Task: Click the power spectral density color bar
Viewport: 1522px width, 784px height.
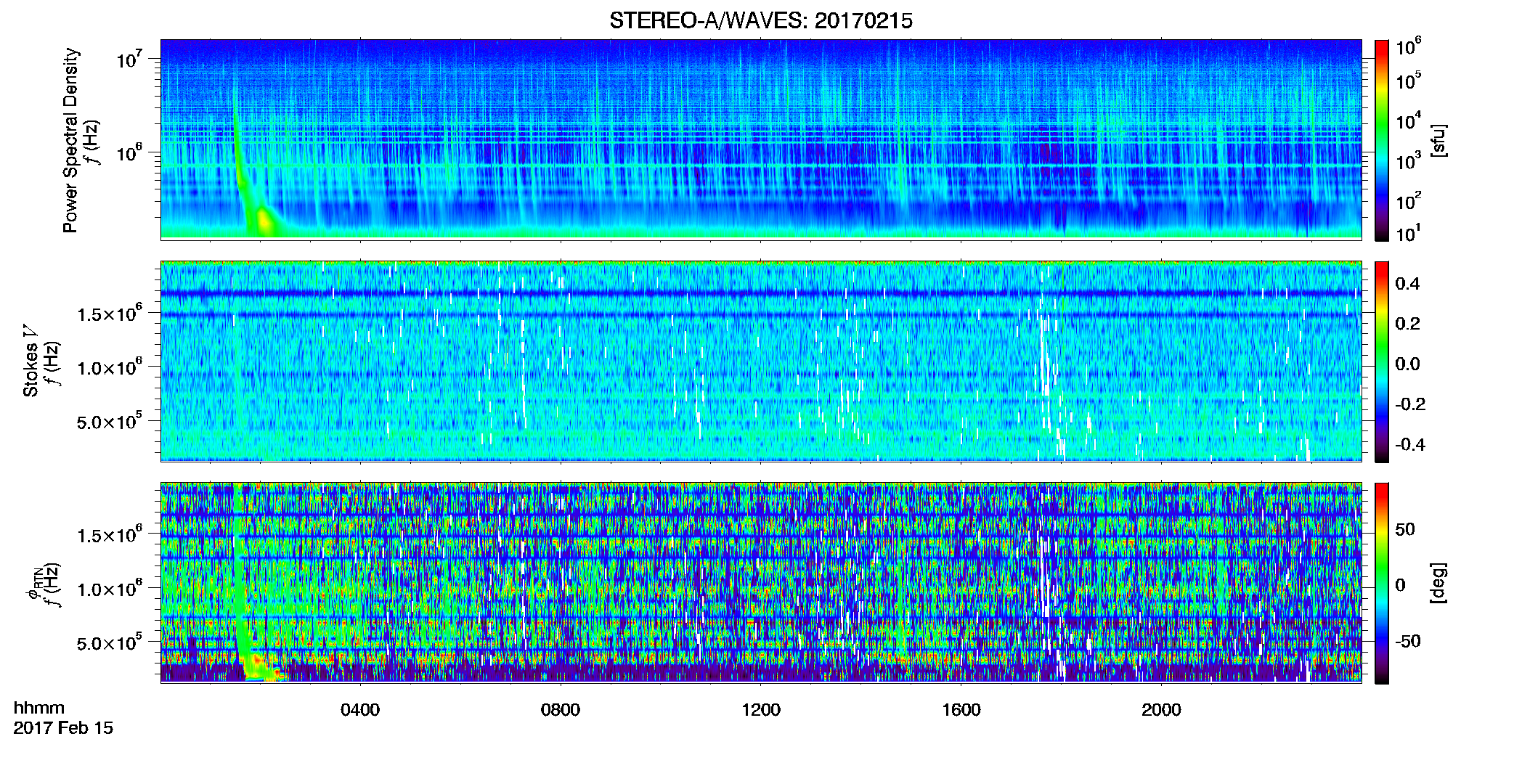Action: pyautogui.click(x=1382, y=140)
